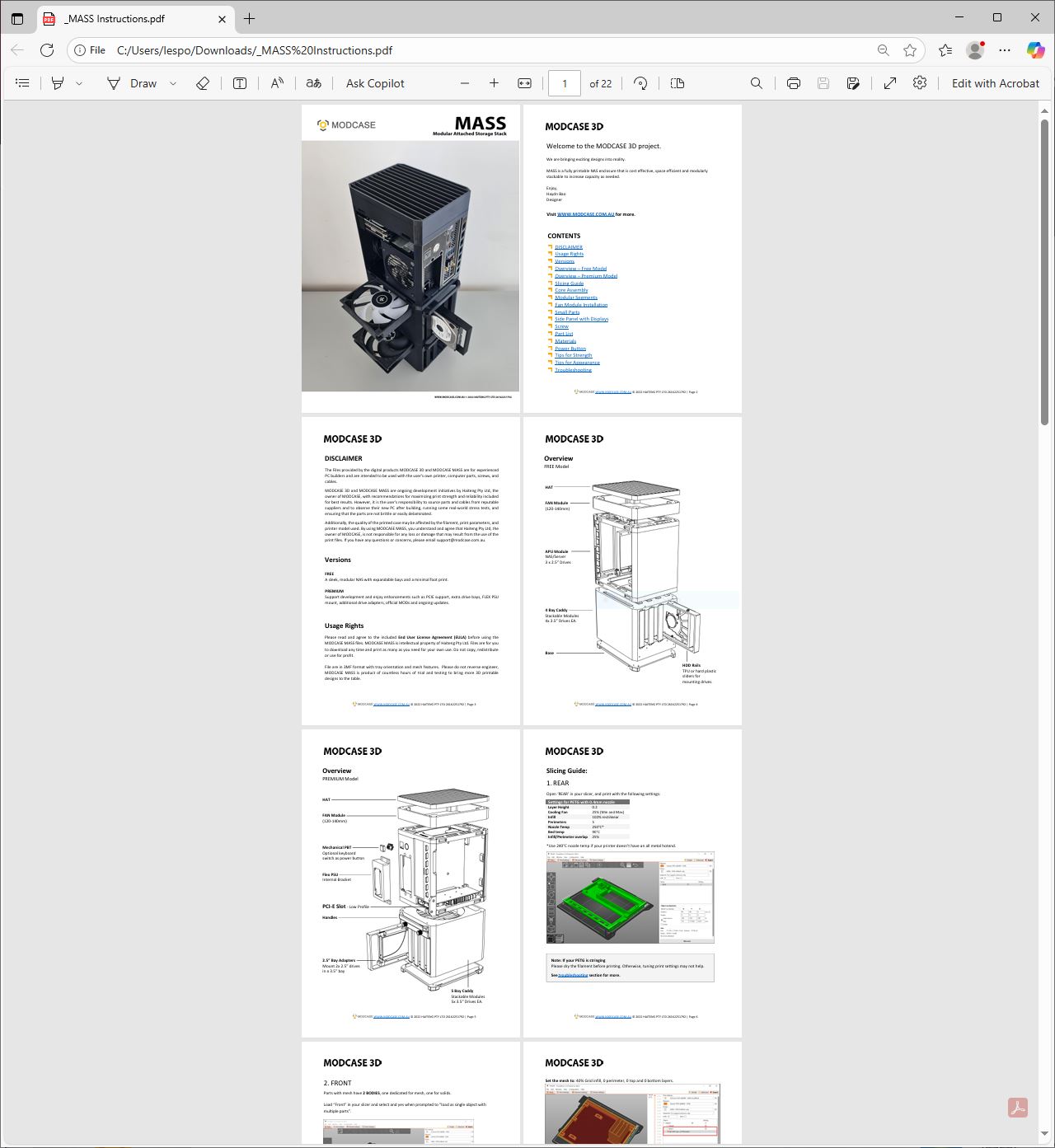Viewport: 1055px width, 1148px height.
Task: Activate the Draw tool
Action: [x=132, y=83]
